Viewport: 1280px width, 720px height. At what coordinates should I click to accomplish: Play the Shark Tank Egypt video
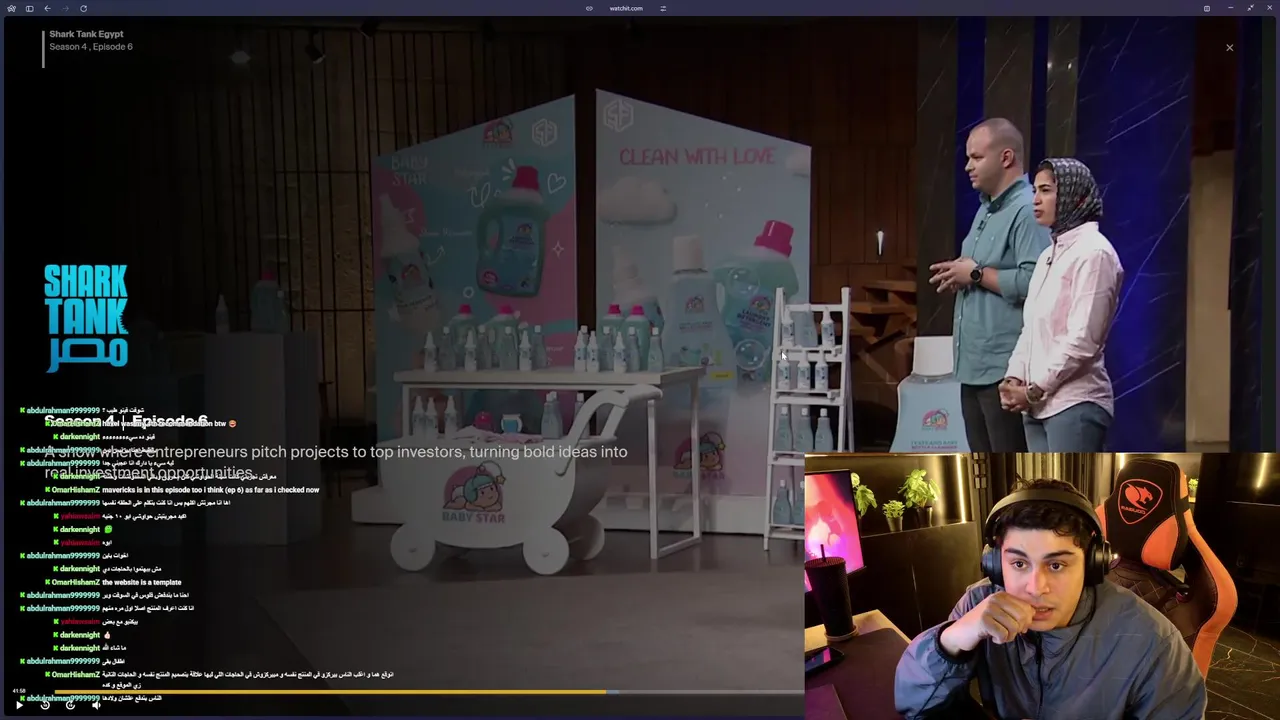pyautogui.click(x=19, y=705)
